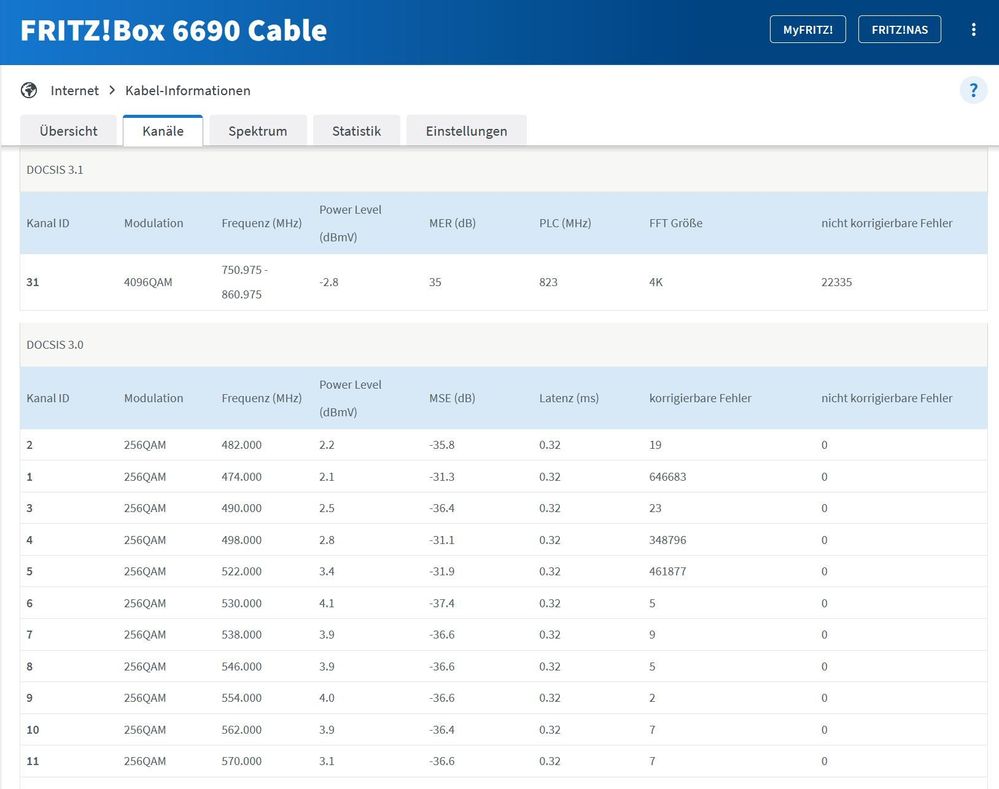Open the FRITZ!NAS button
Viewport: 999px width, 789px height.
[x=899, y=29]
